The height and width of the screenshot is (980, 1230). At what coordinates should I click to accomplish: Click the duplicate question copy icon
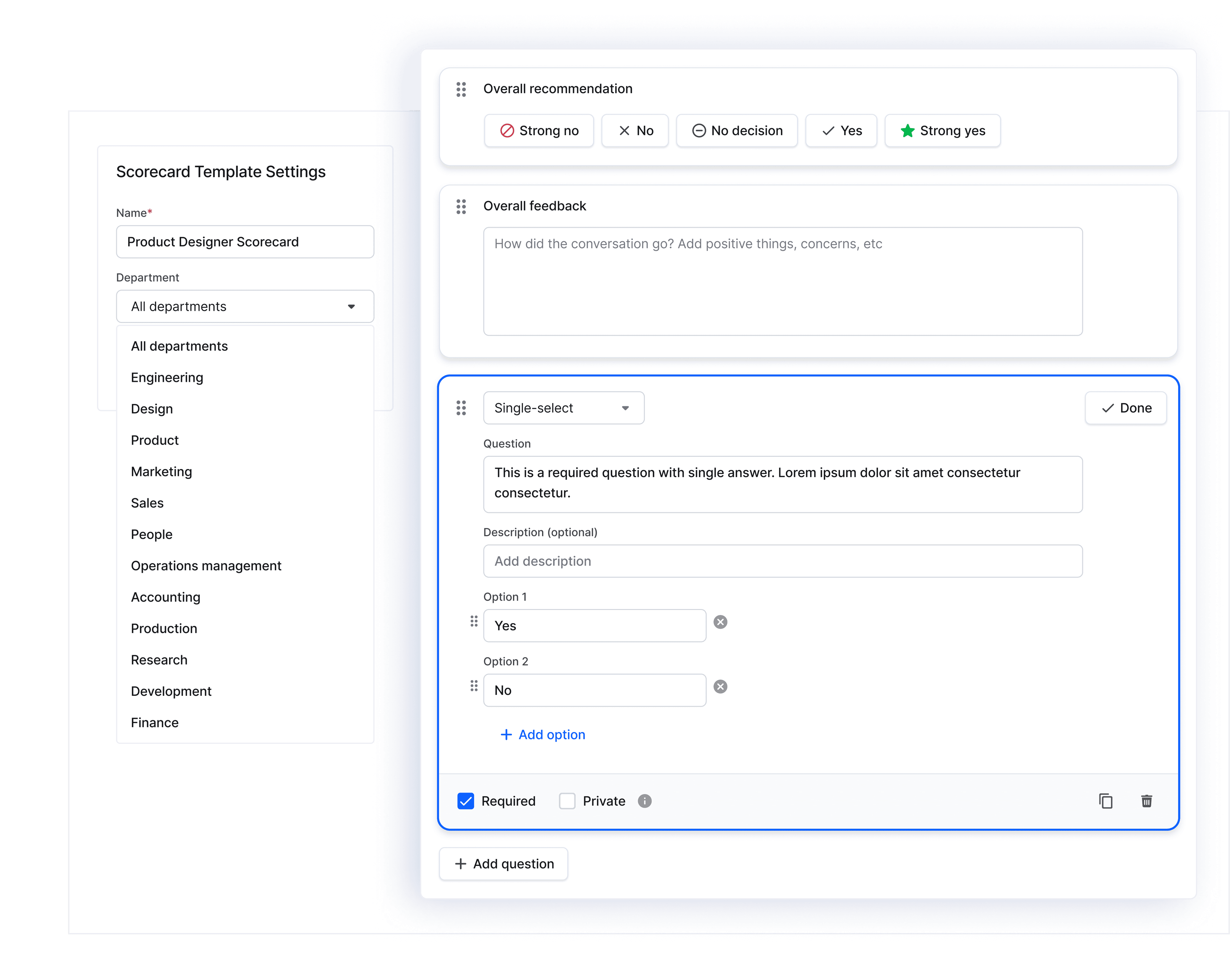pyautogui.click(x=1105, y=801)
